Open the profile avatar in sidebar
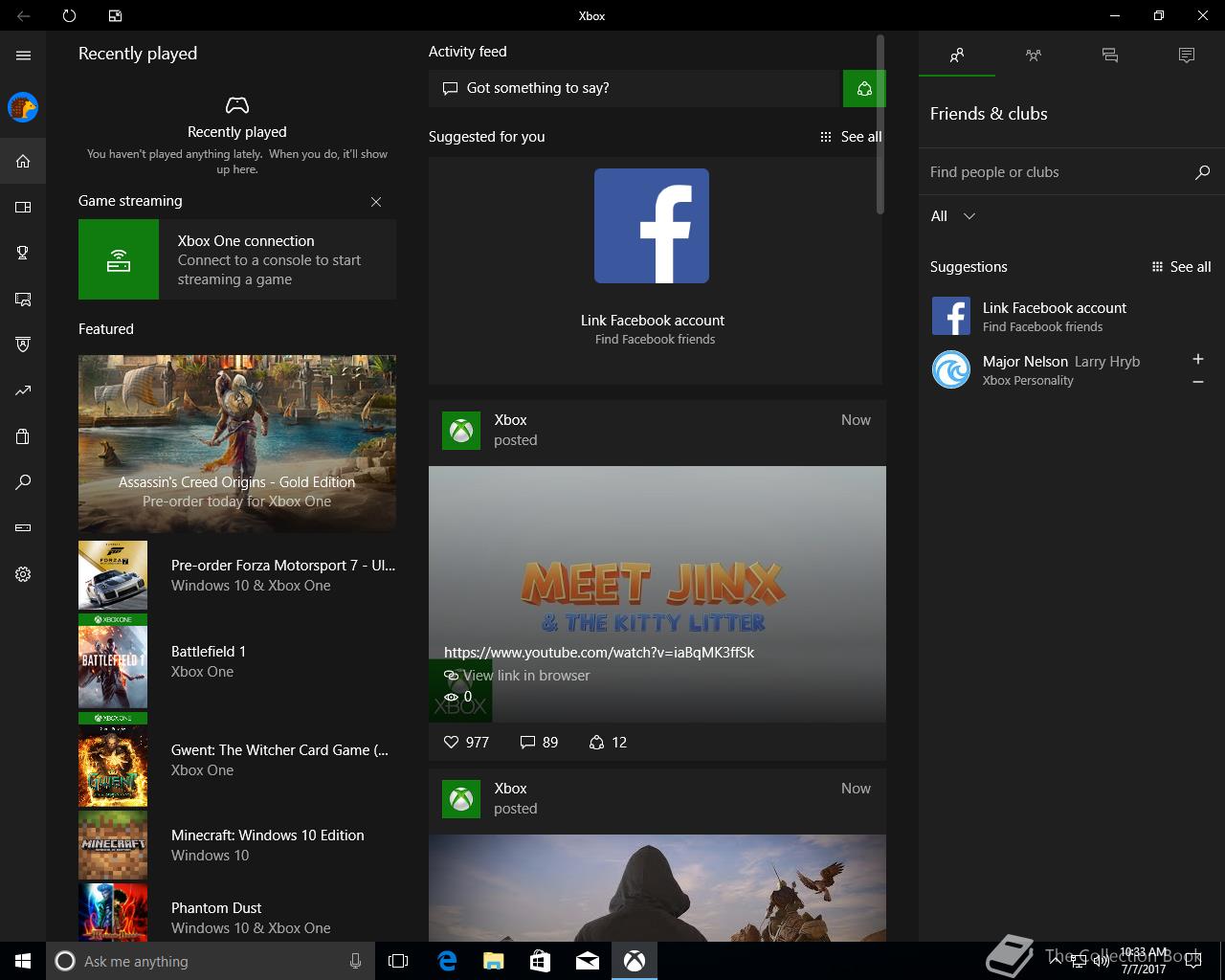The image size is (1225, 980). 23,107
